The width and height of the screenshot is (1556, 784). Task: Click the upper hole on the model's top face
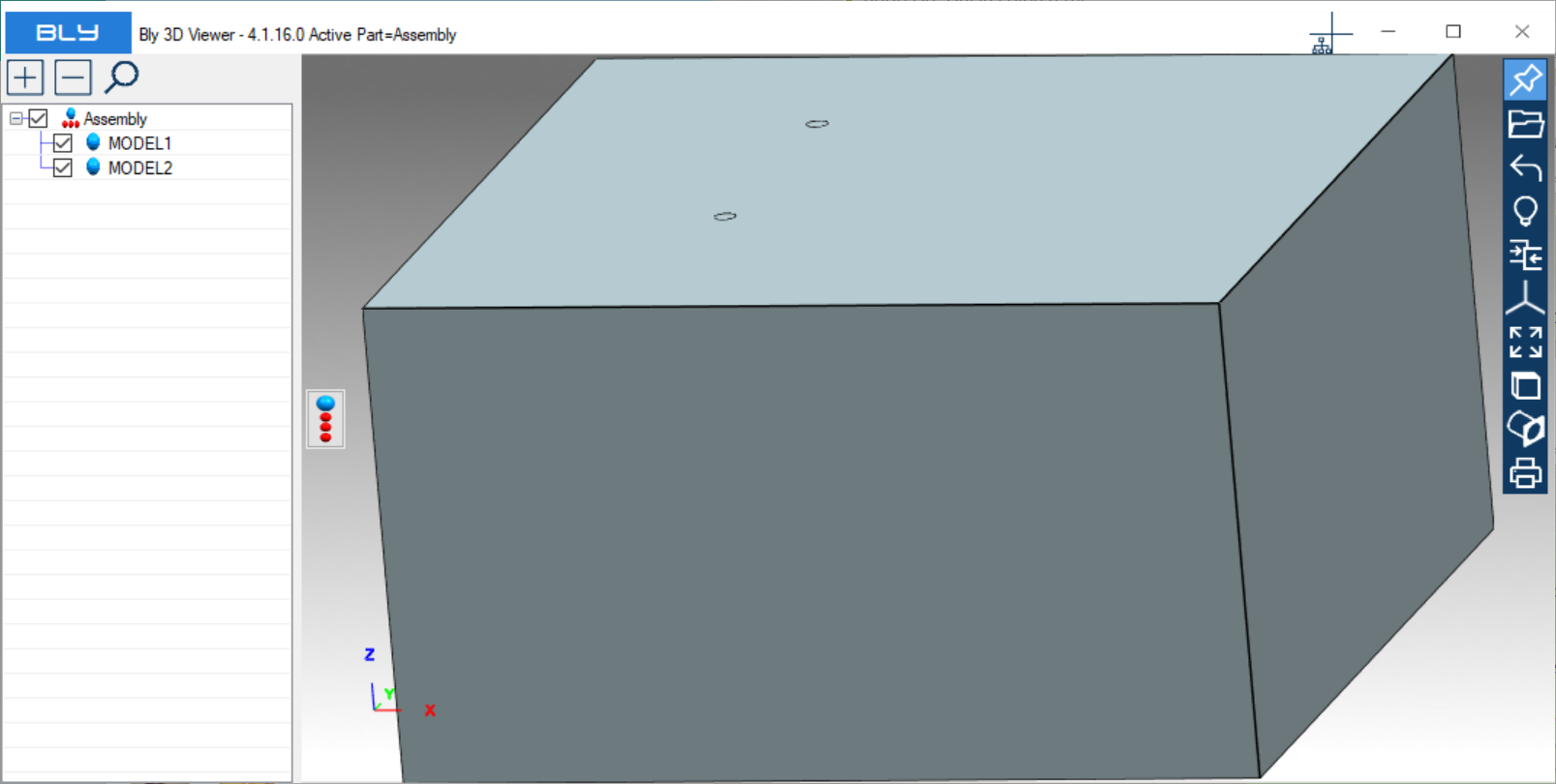point(817,124)
